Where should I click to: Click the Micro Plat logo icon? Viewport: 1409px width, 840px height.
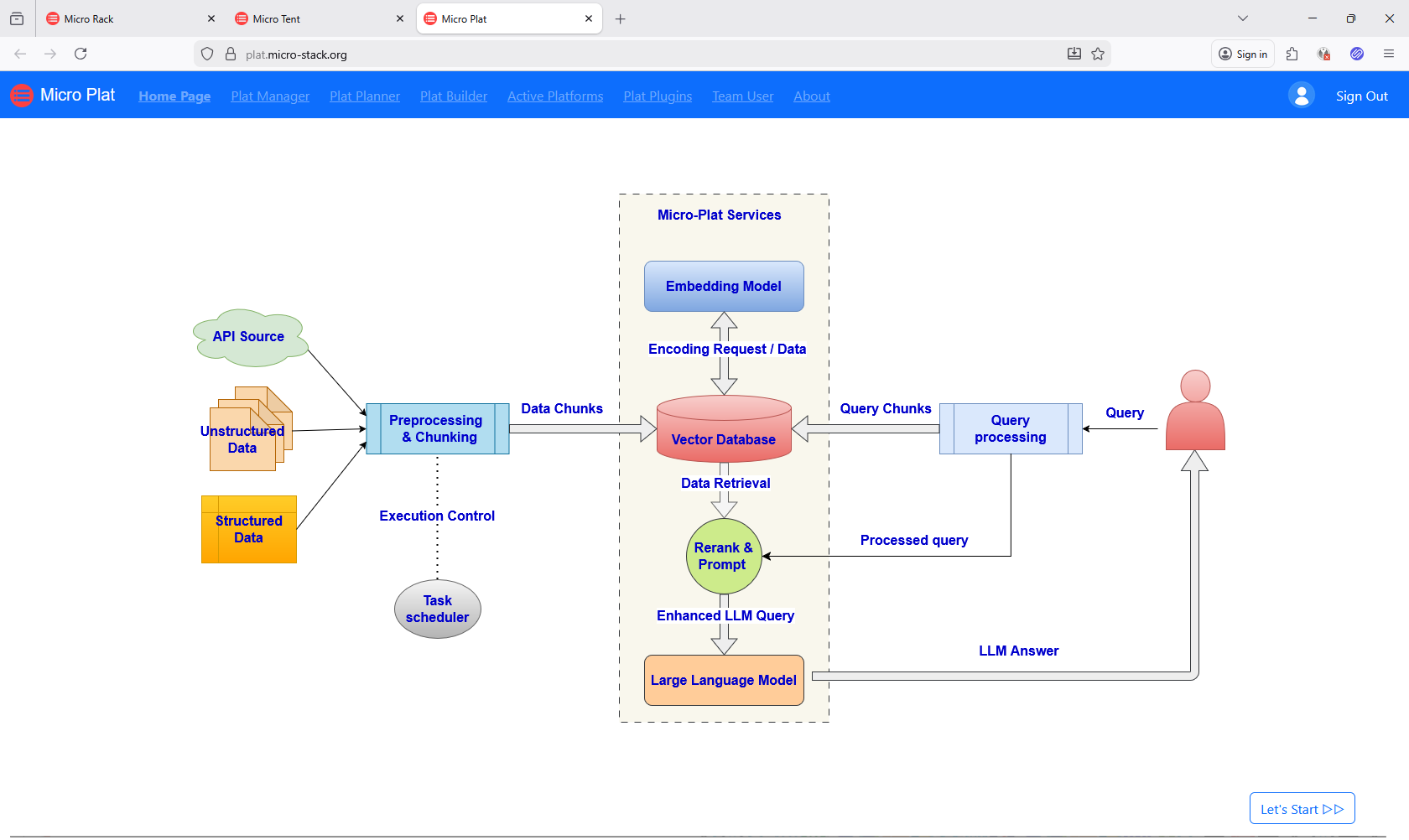[21, 95]
